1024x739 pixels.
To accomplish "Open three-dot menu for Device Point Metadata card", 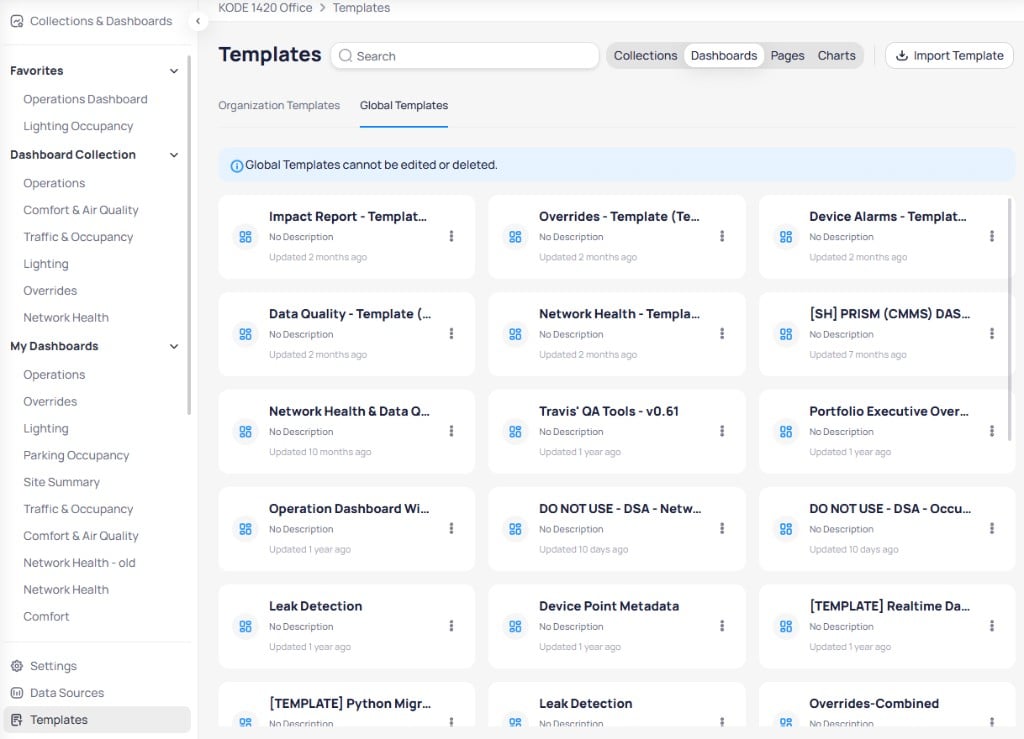I will tap(722, 625).
